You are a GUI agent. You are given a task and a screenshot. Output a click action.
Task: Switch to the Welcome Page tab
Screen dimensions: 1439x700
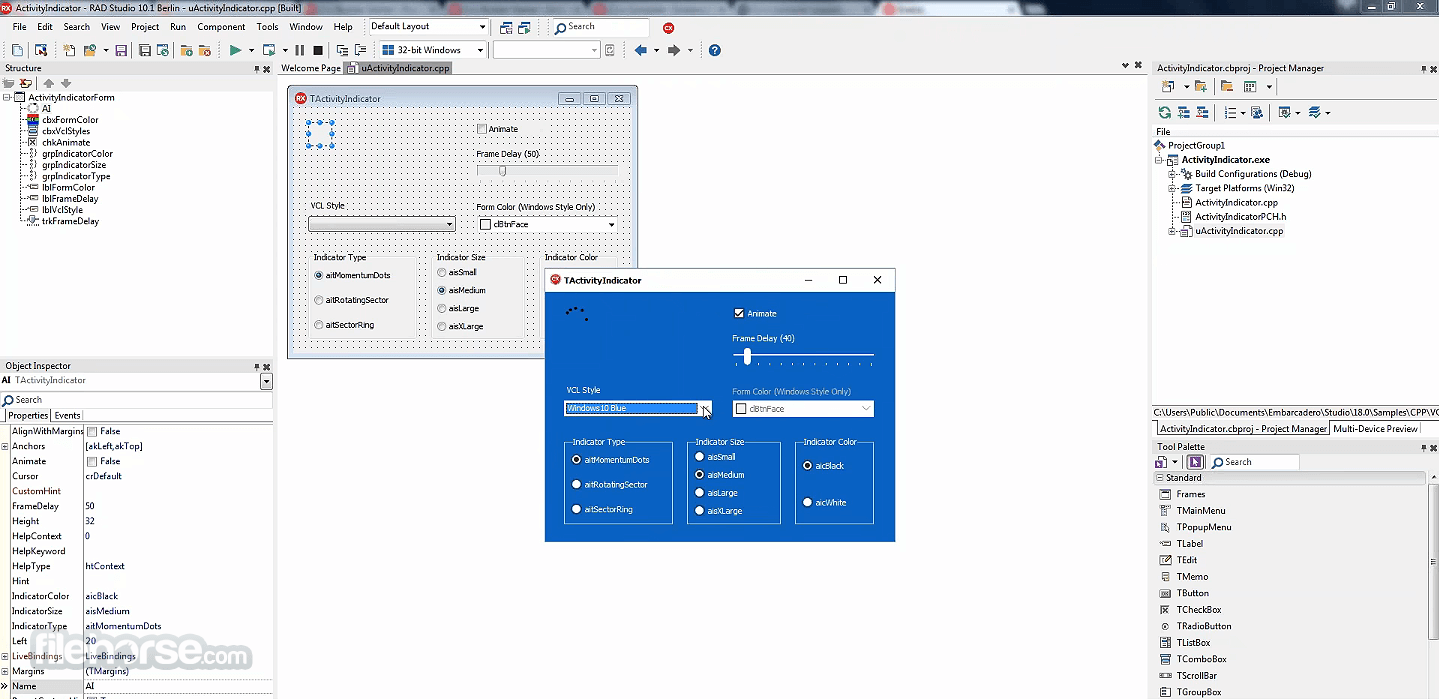pos(311,68)
